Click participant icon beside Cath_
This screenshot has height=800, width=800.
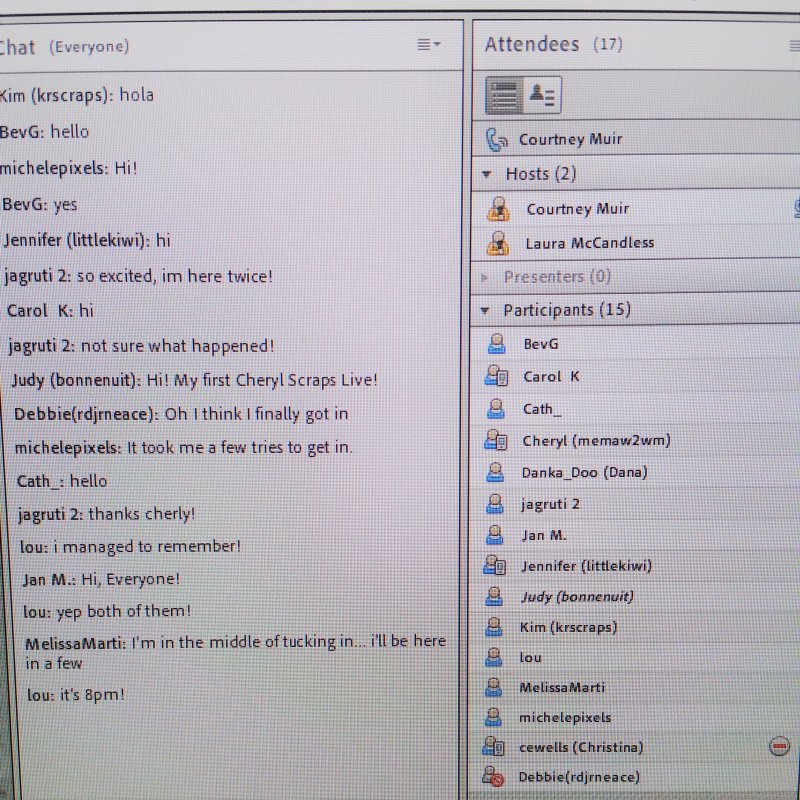495,409
